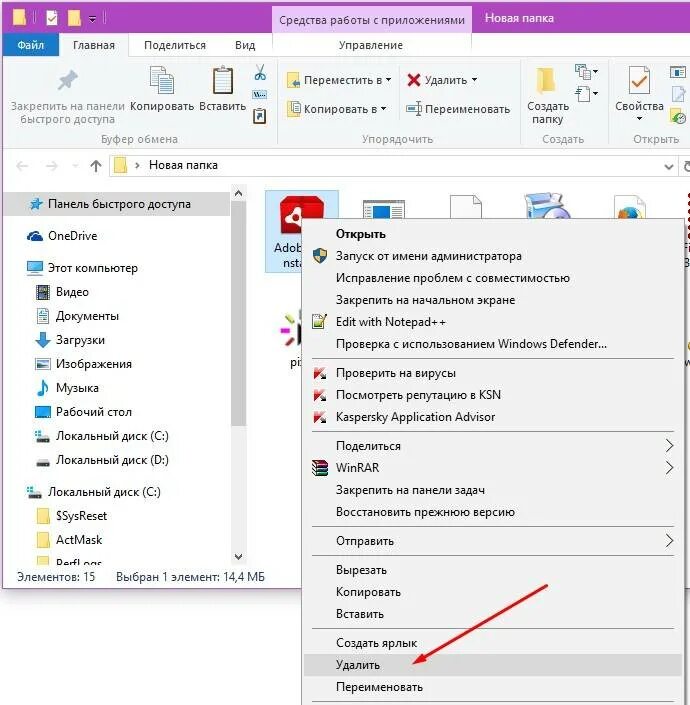The image size is (690, 705).
Task: Select the Adobe installer file icon
Action: point(301,215)
